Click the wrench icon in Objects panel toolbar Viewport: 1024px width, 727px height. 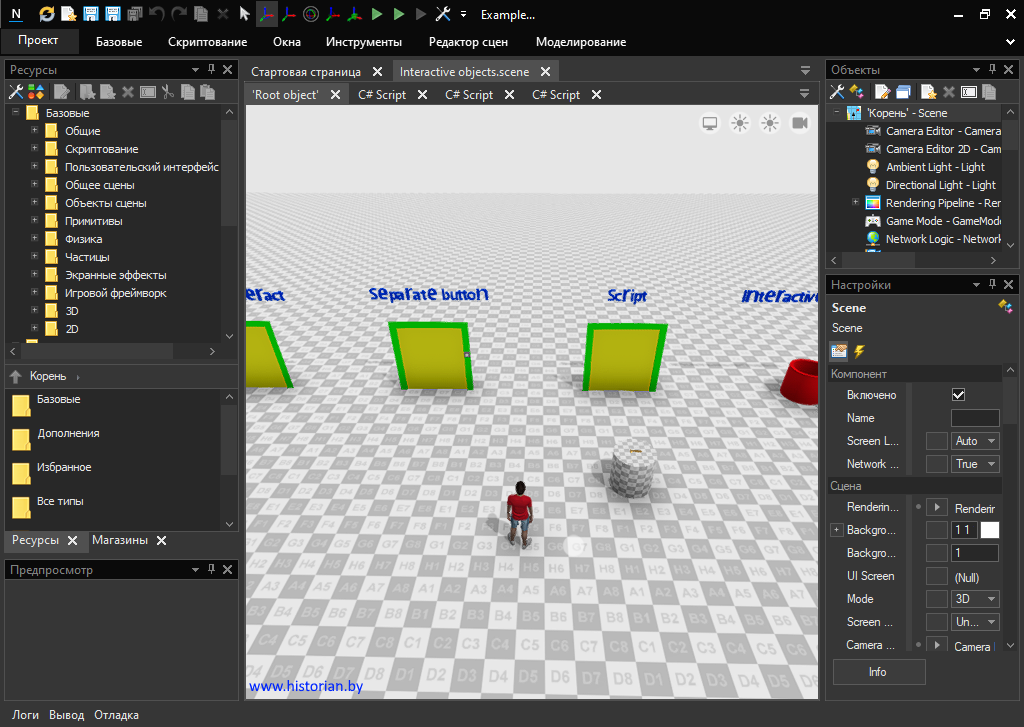point(837,92)
